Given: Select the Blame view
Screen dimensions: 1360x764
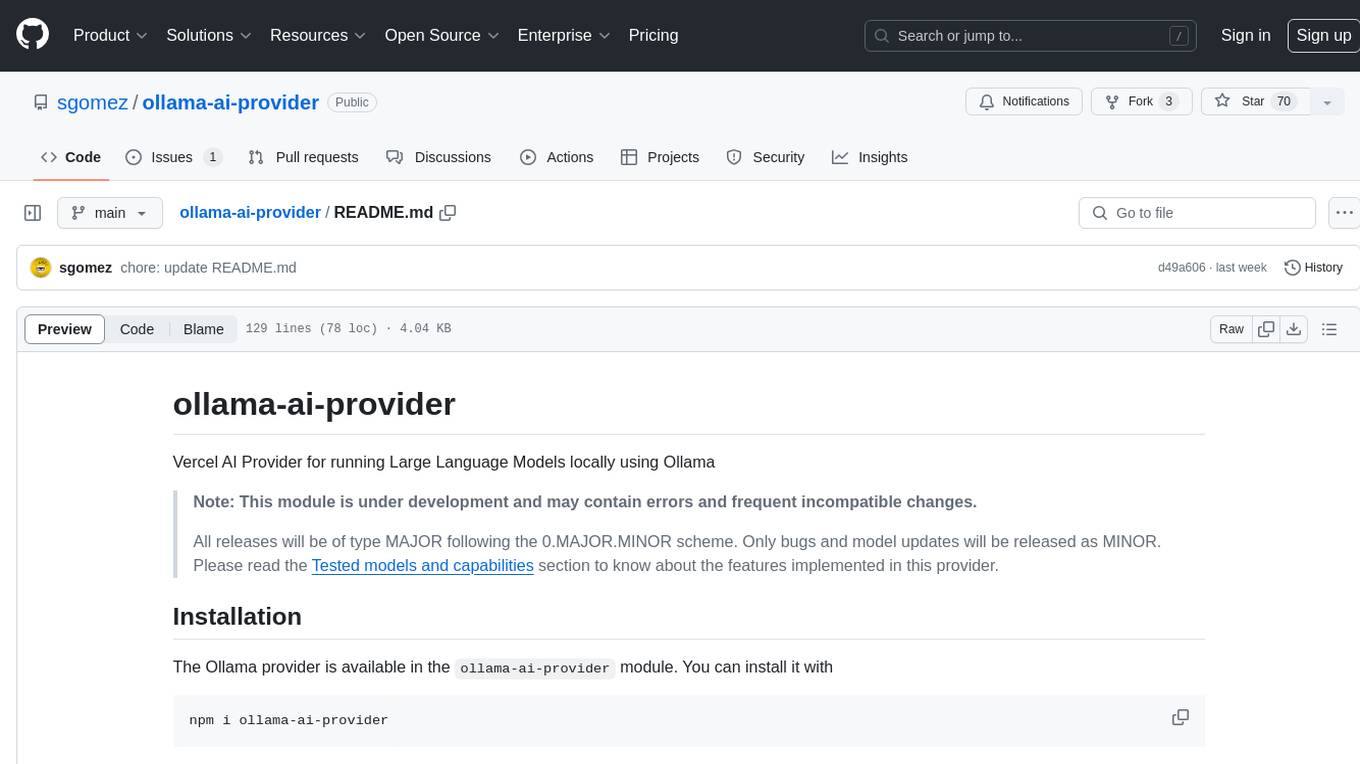Looking at the screenshot, I should coord(203,329).
